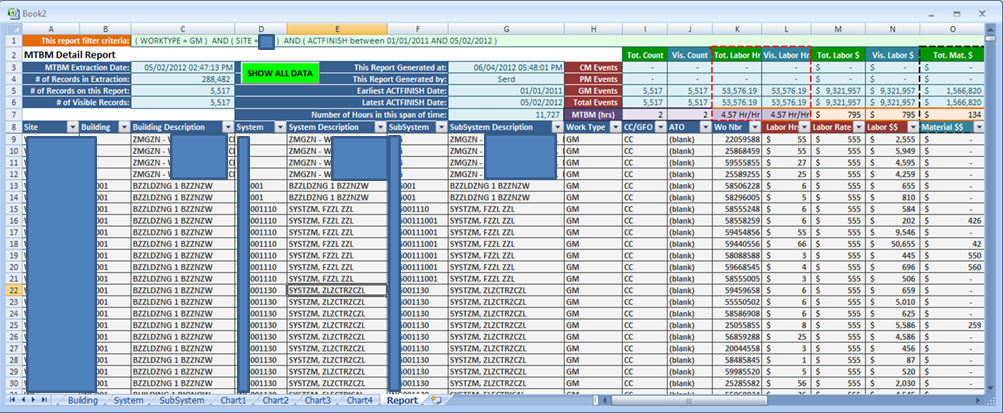Click the CM Events label cell
The height and width of the screenshot is (413, 1003).
pos(594,67)
